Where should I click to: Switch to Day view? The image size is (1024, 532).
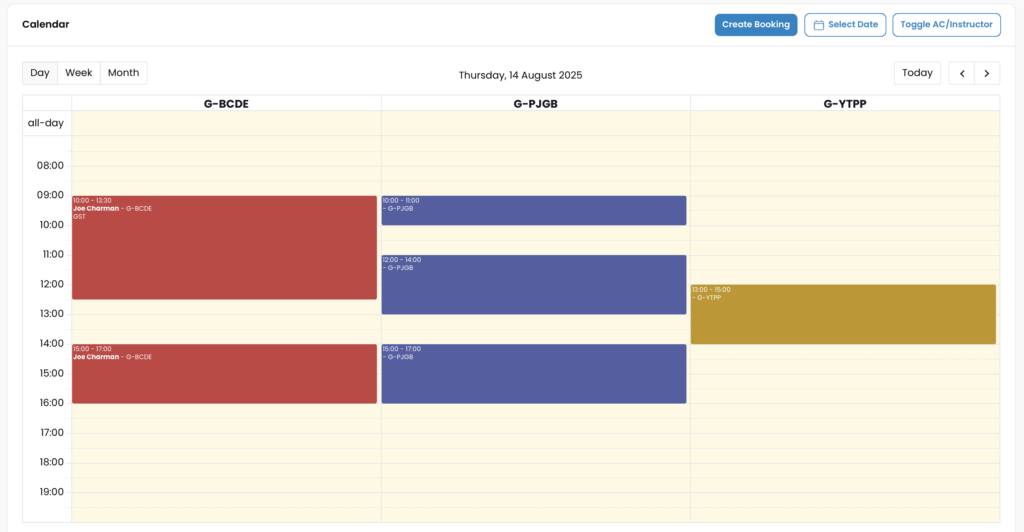click(x=40, y=73)
